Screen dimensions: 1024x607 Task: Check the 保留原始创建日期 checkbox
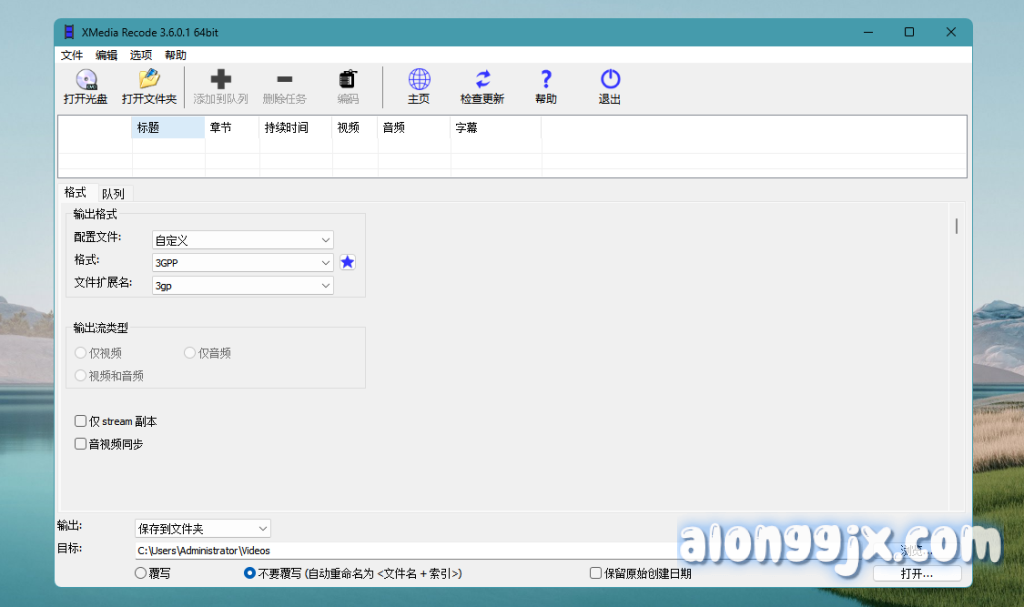pos(596,574)
